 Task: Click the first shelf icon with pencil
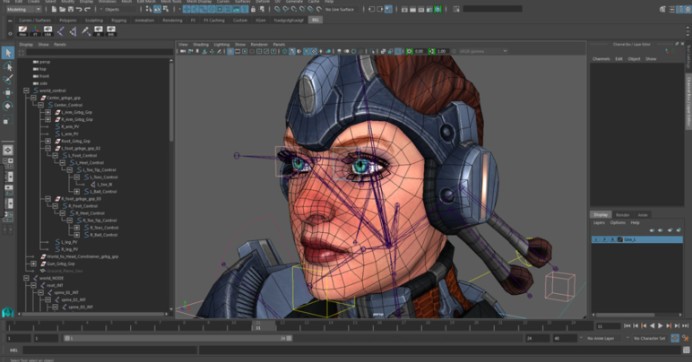(23, 31)
